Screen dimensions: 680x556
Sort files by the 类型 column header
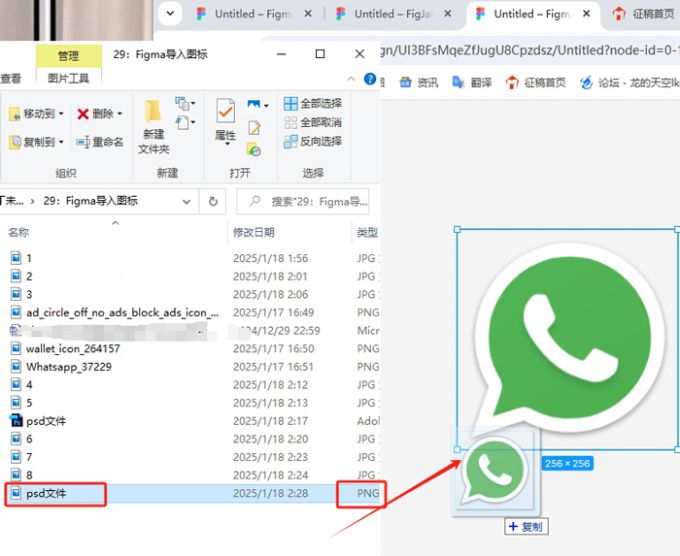coord(367,232)
